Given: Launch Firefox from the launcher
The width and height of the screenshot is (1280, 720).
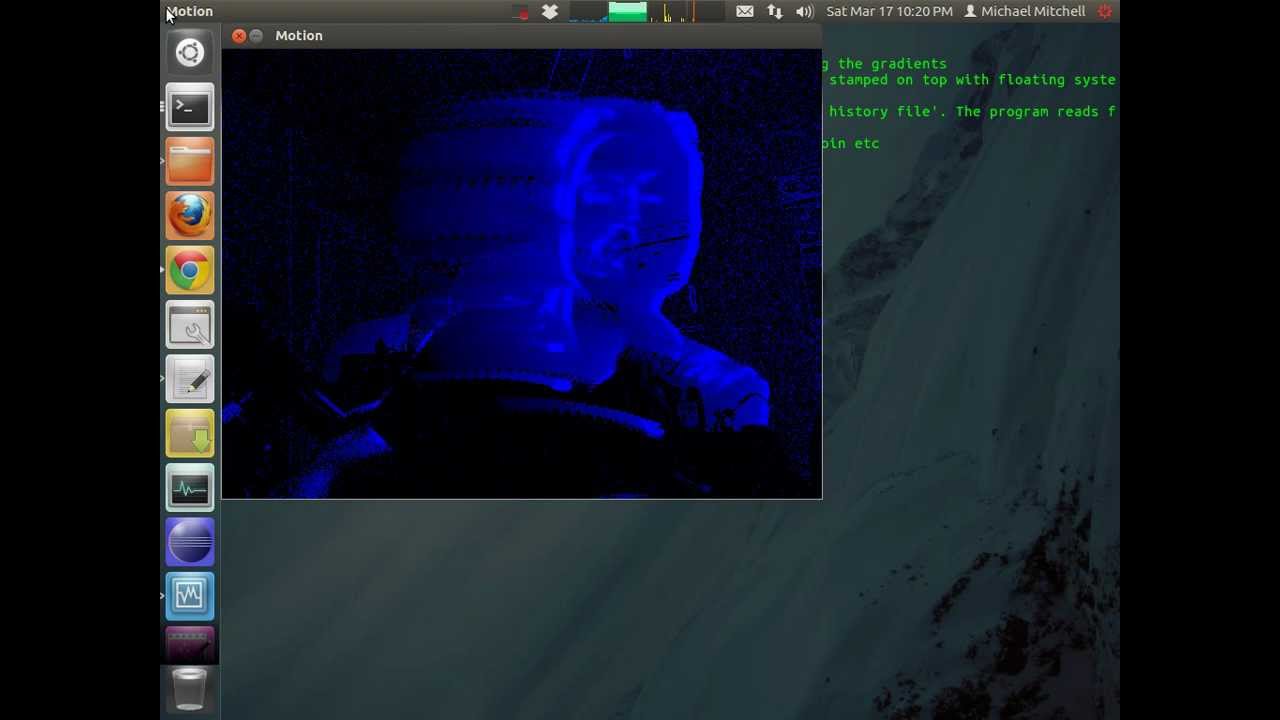Looking at the screenshot, I should tap(190, 216).
